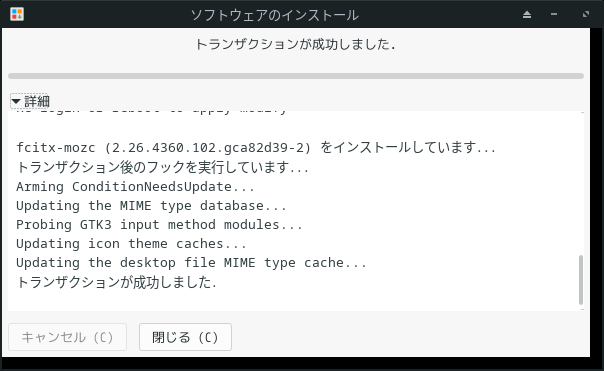Click the 閉じる (C) button

pos(185,337)
